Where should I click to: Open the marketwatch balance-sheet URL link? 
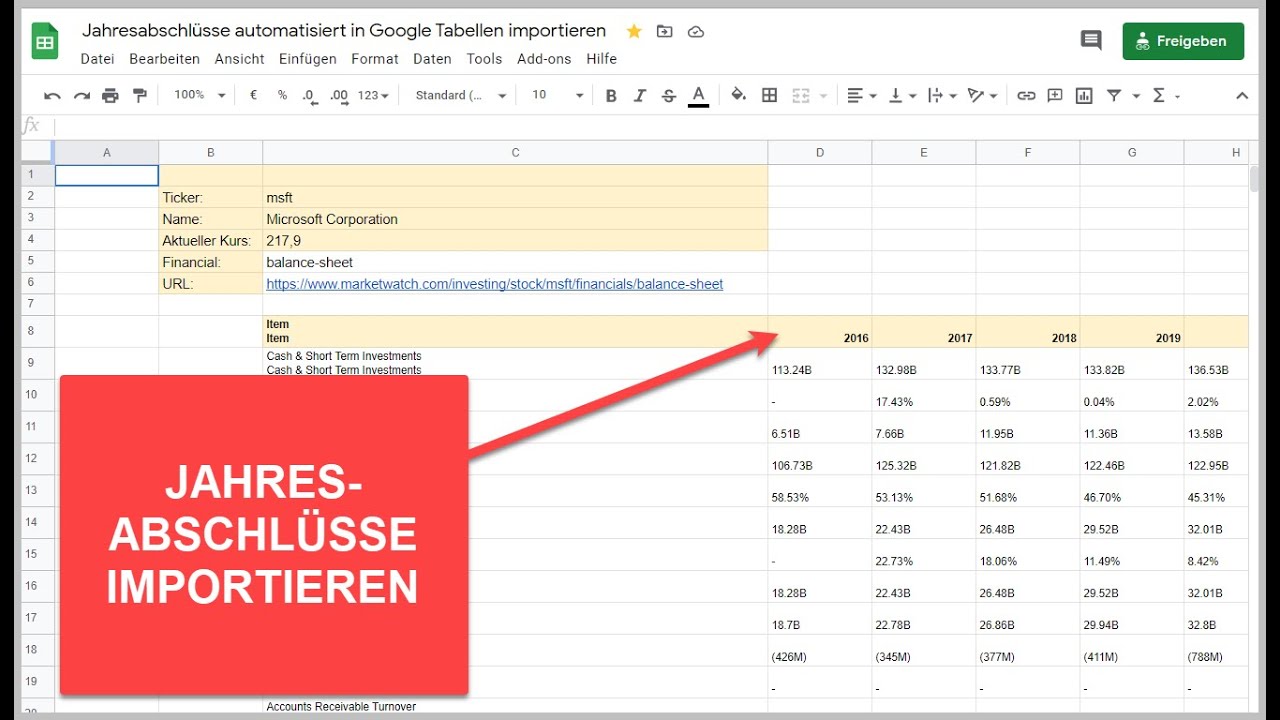point(494,284)
